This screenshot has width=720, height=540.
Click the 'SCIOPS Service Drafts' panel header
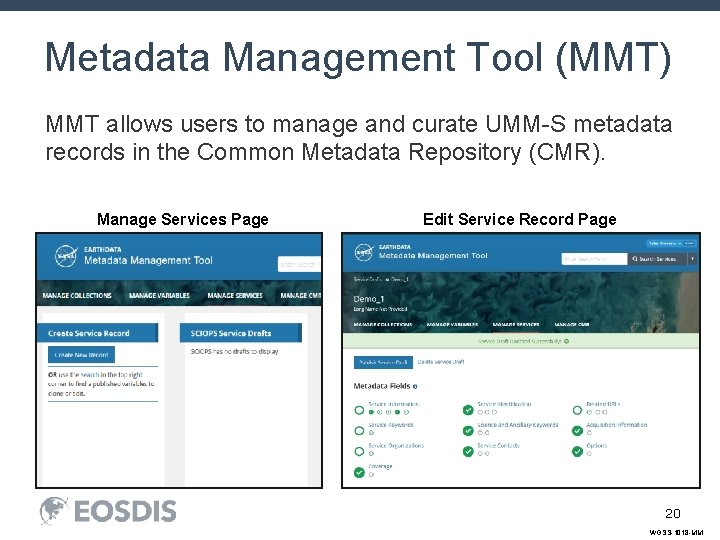(241, 333)
